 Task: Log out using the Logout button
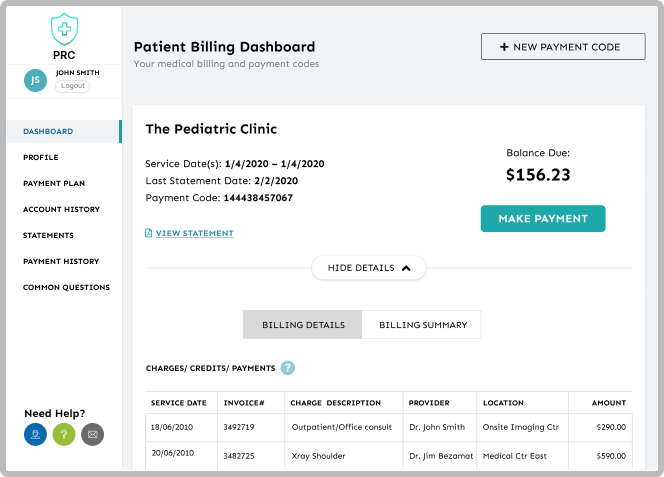pyautogui.click(x=72, y=86)
